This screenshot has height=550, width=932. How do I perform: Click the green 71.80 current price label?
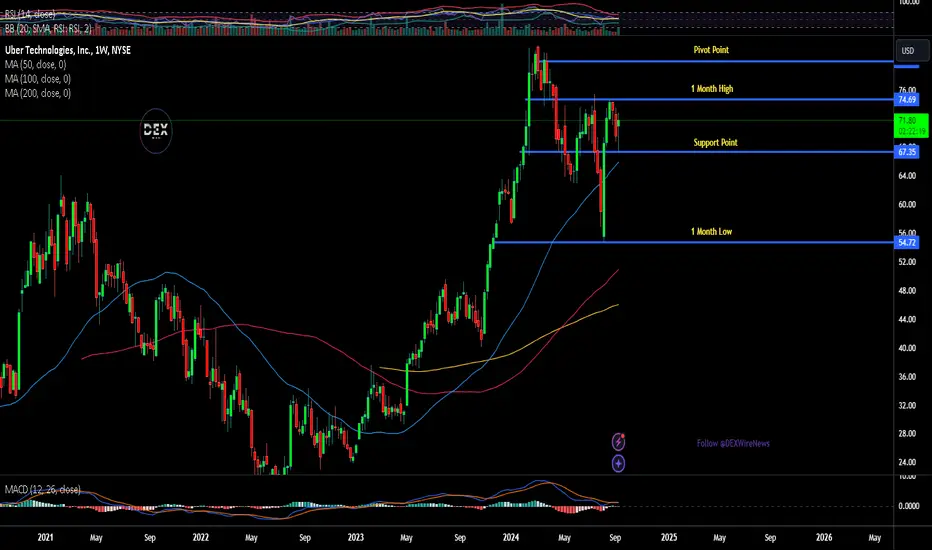pos(911,125)
